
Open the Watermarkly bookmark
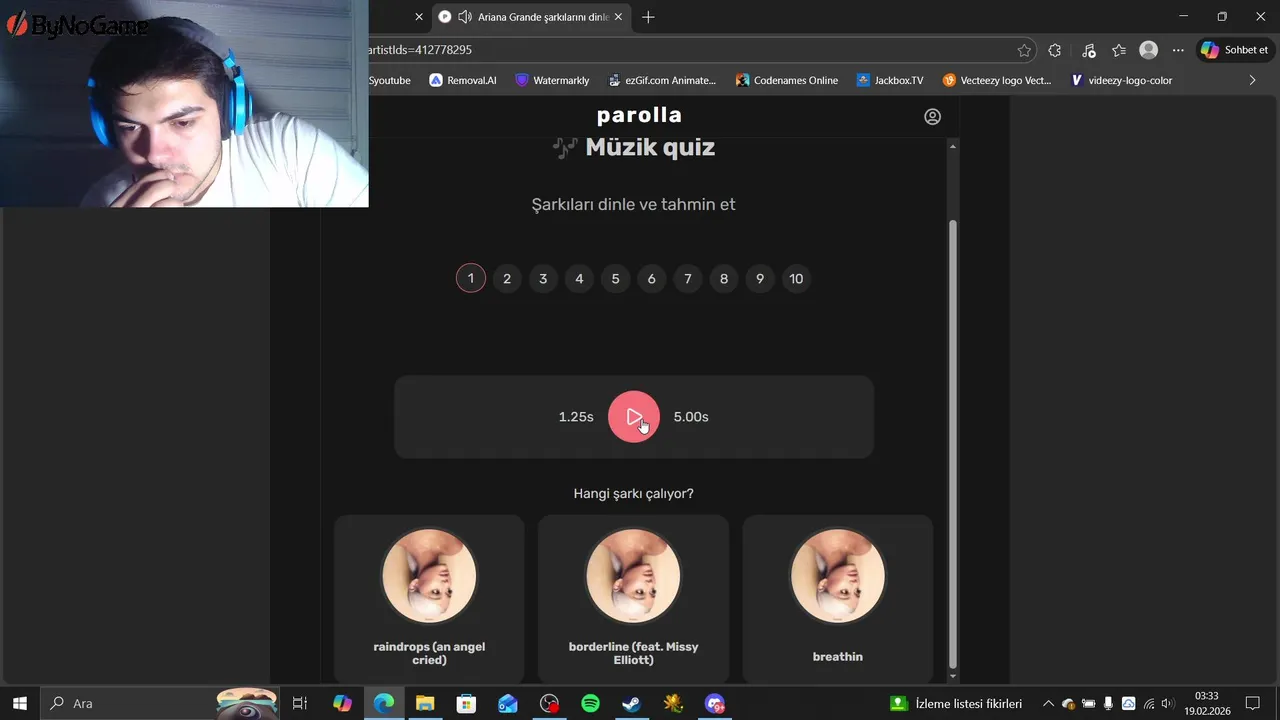(x=552, y=80)
